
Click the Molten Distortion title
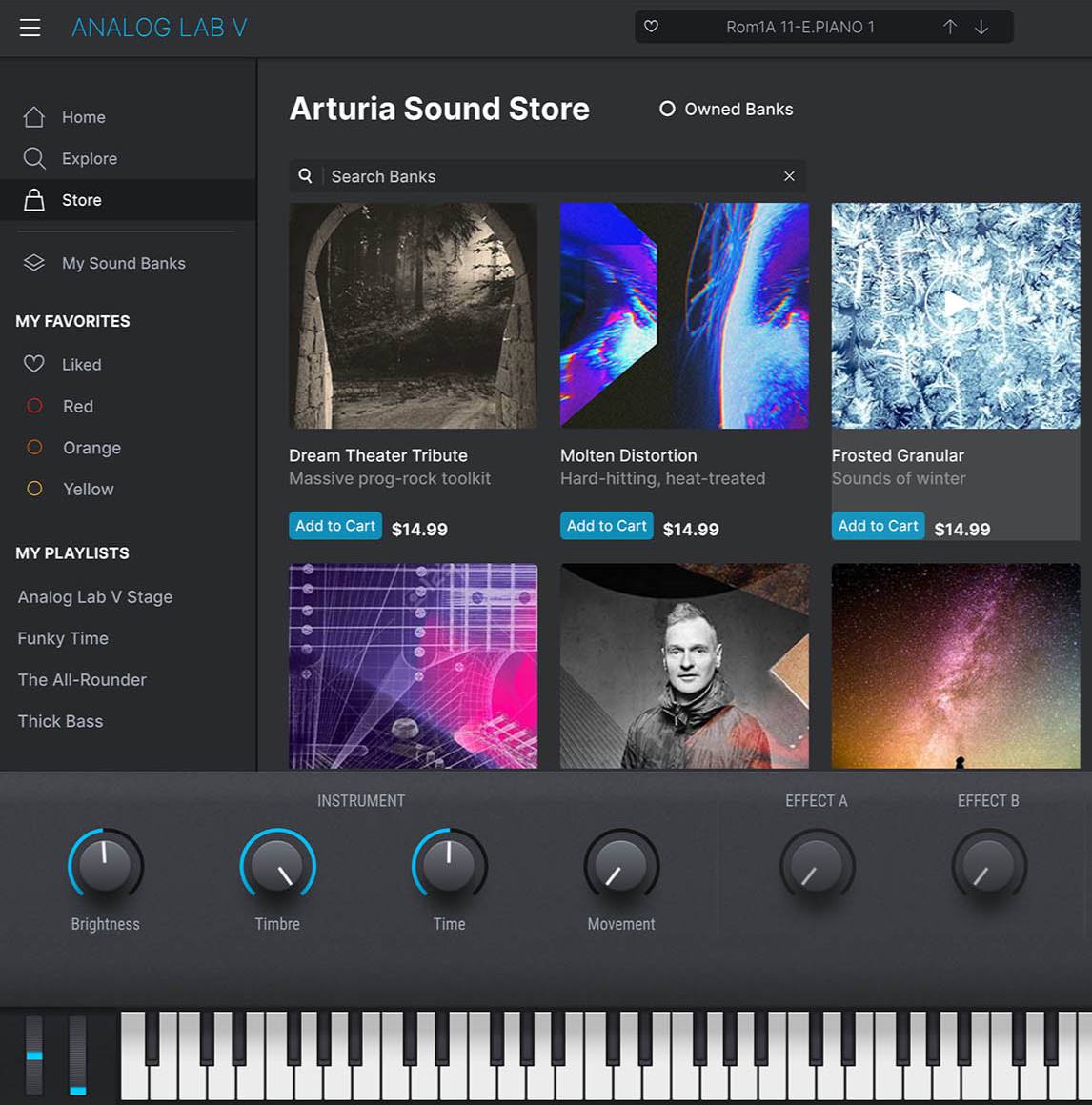pos(629,455)
